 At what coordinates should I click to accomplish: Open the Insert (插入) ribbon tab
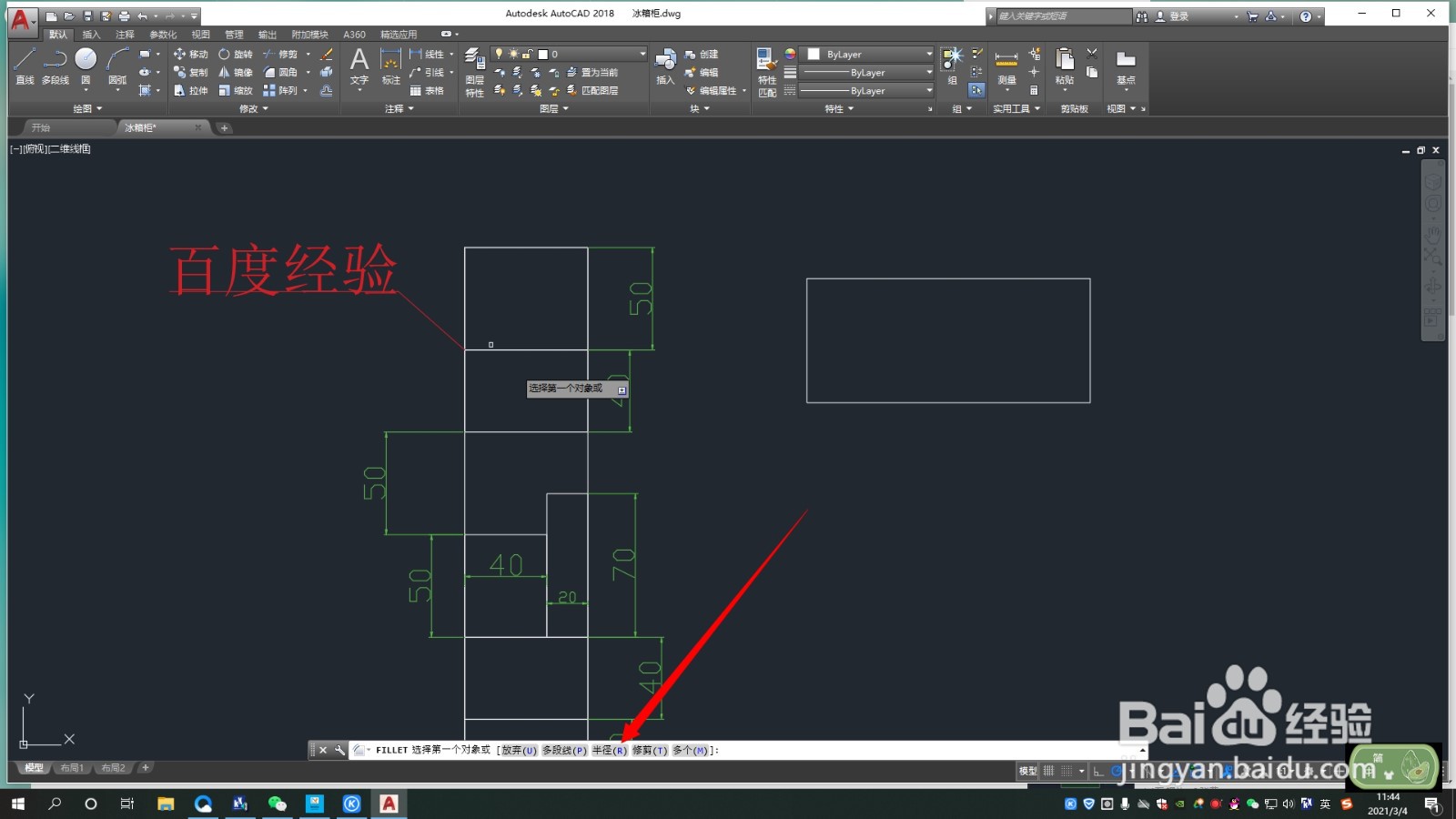click(x=91, y=35)
